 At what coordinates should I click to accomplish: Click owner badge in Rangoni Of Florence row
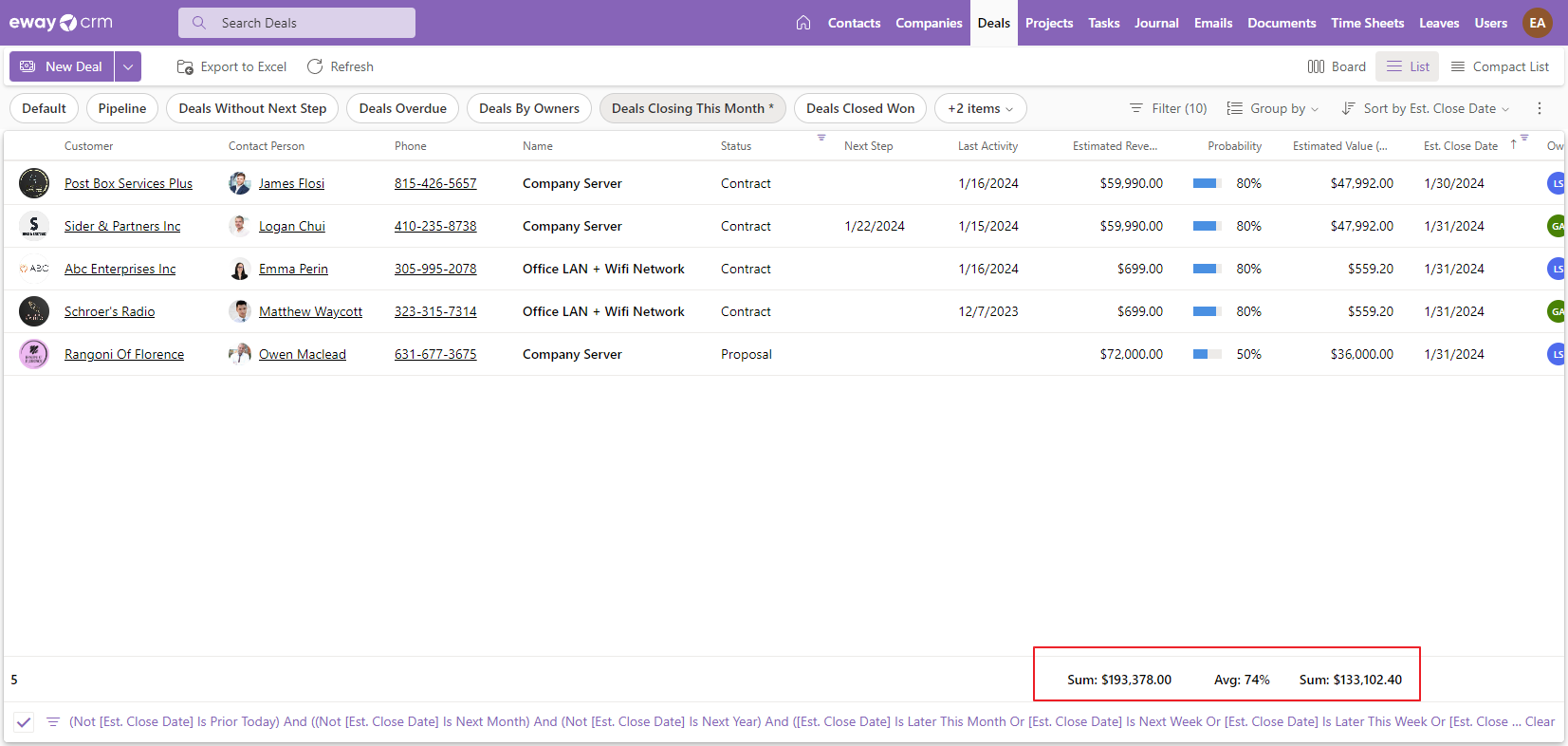click(1556, 354)
